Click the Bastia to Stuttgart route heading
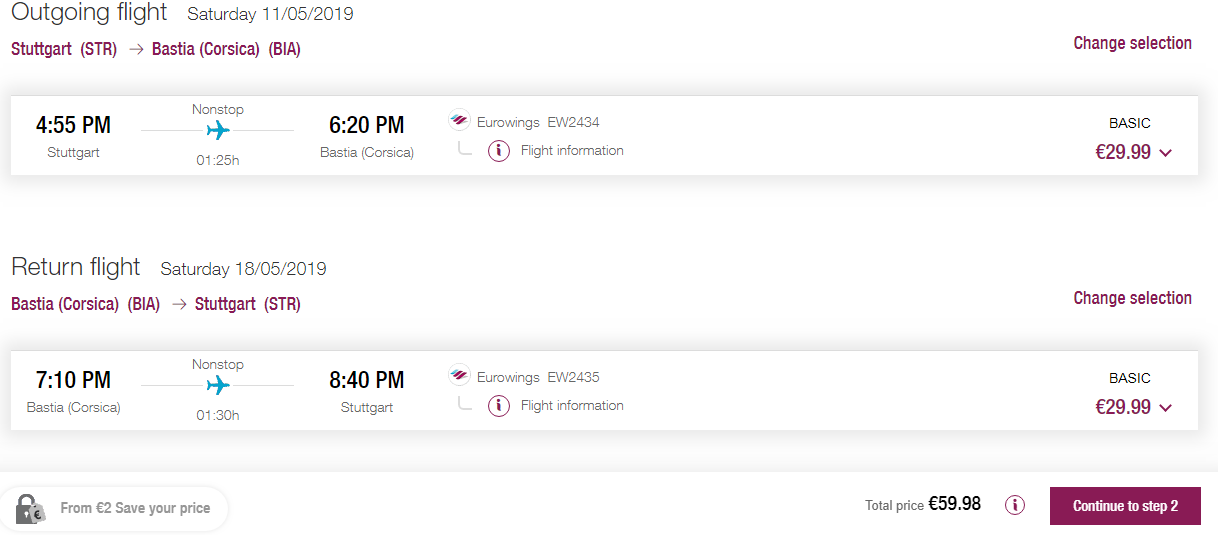 click(x=156, y=304)
